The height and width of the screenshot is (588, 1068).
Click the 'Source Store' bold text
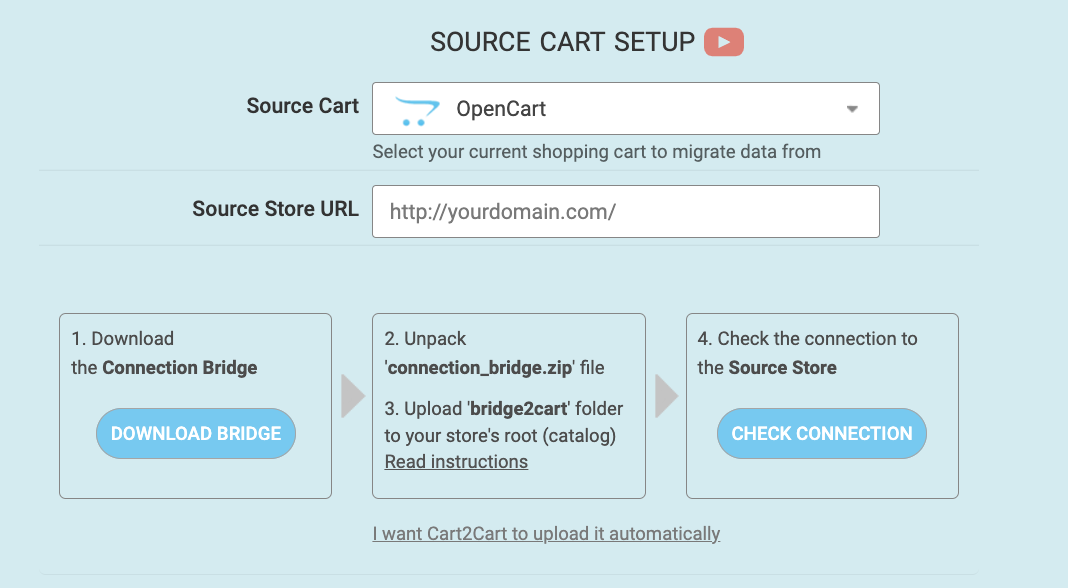tap(783, 368)
